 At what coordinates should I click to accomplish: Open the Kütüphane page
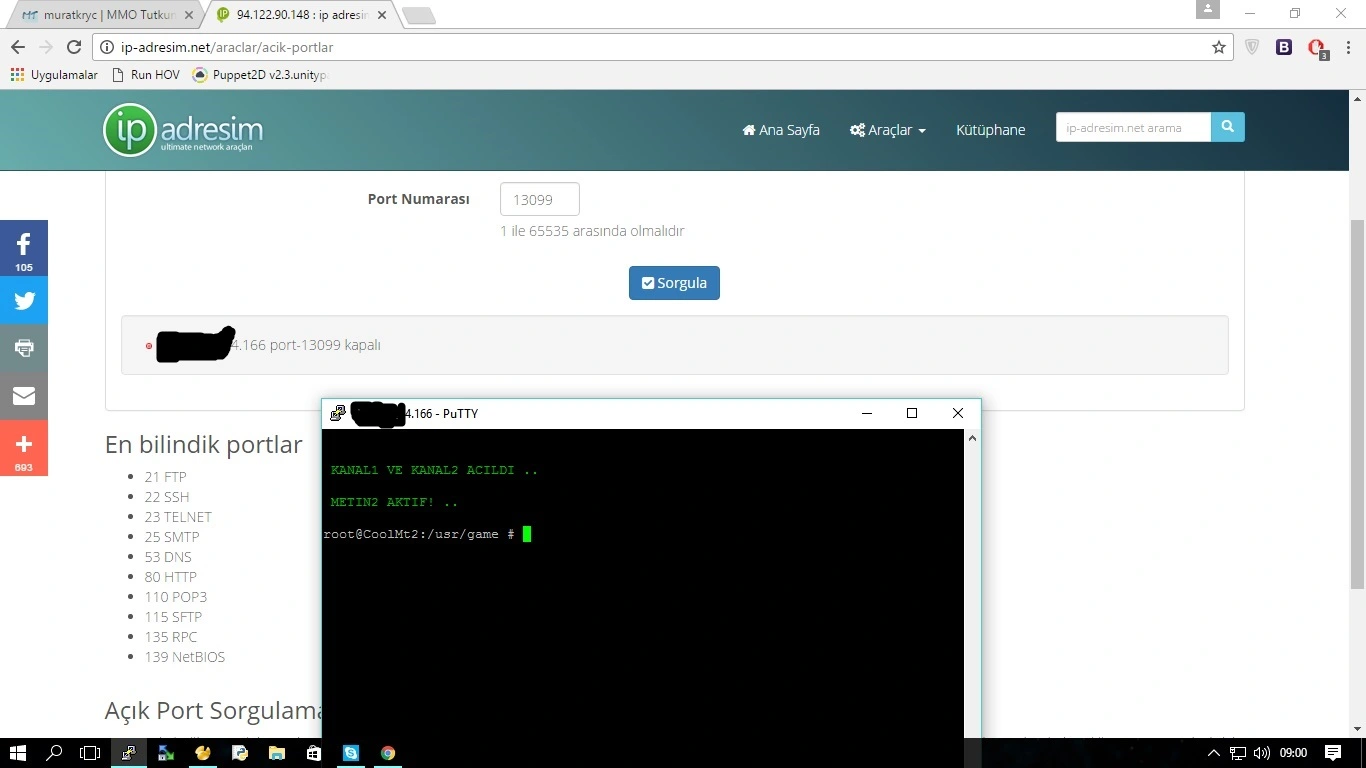point(990,130)
